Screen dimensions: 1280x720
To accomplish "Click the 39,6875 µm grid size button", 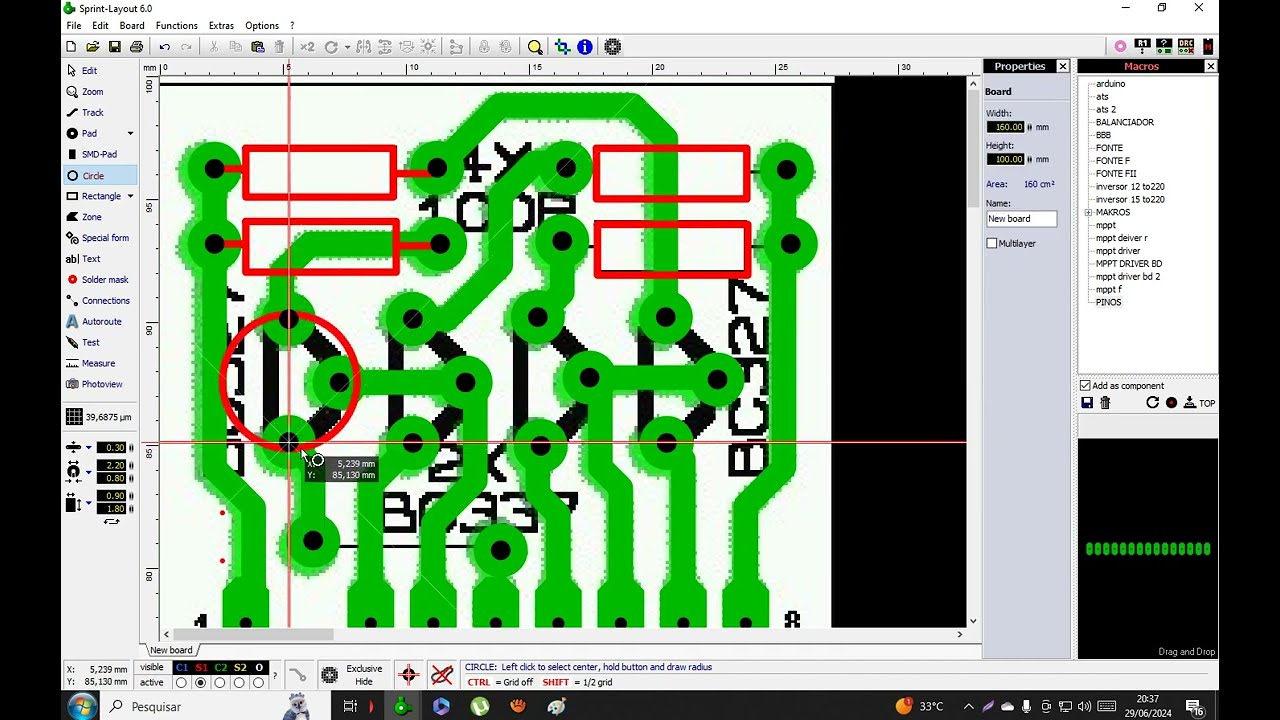I will point(99,417).
